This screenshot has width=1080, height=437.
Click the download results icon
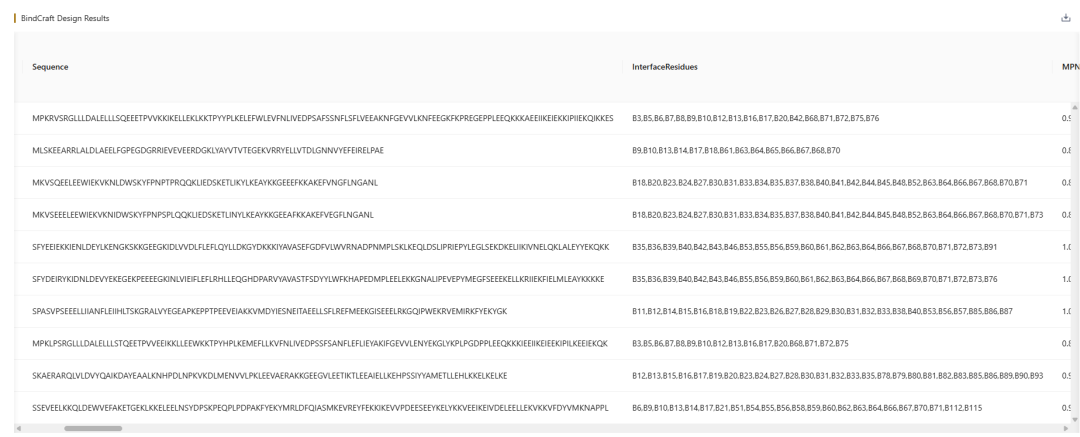[1066, 19]
